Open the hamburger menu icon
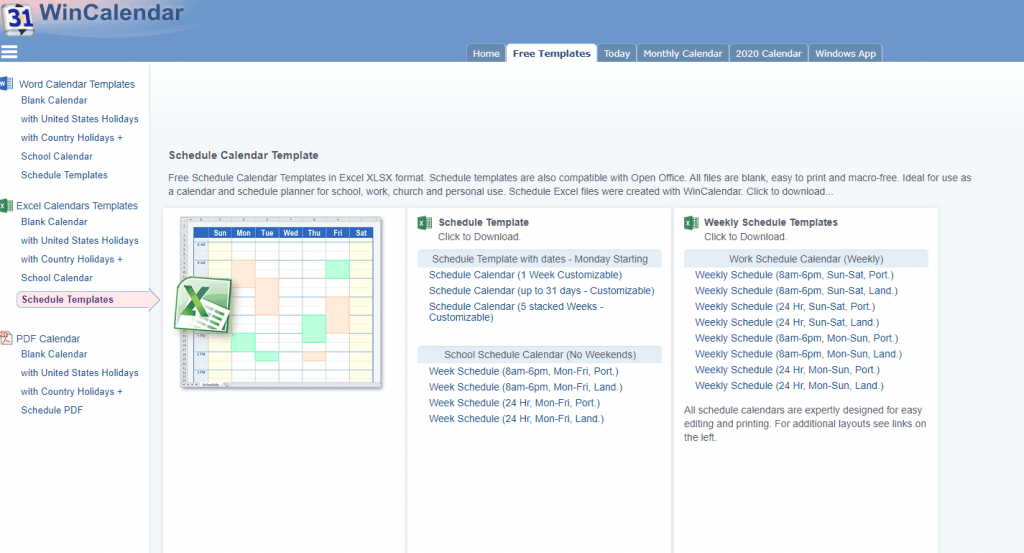1024x553 pixels. pos(10,52)
